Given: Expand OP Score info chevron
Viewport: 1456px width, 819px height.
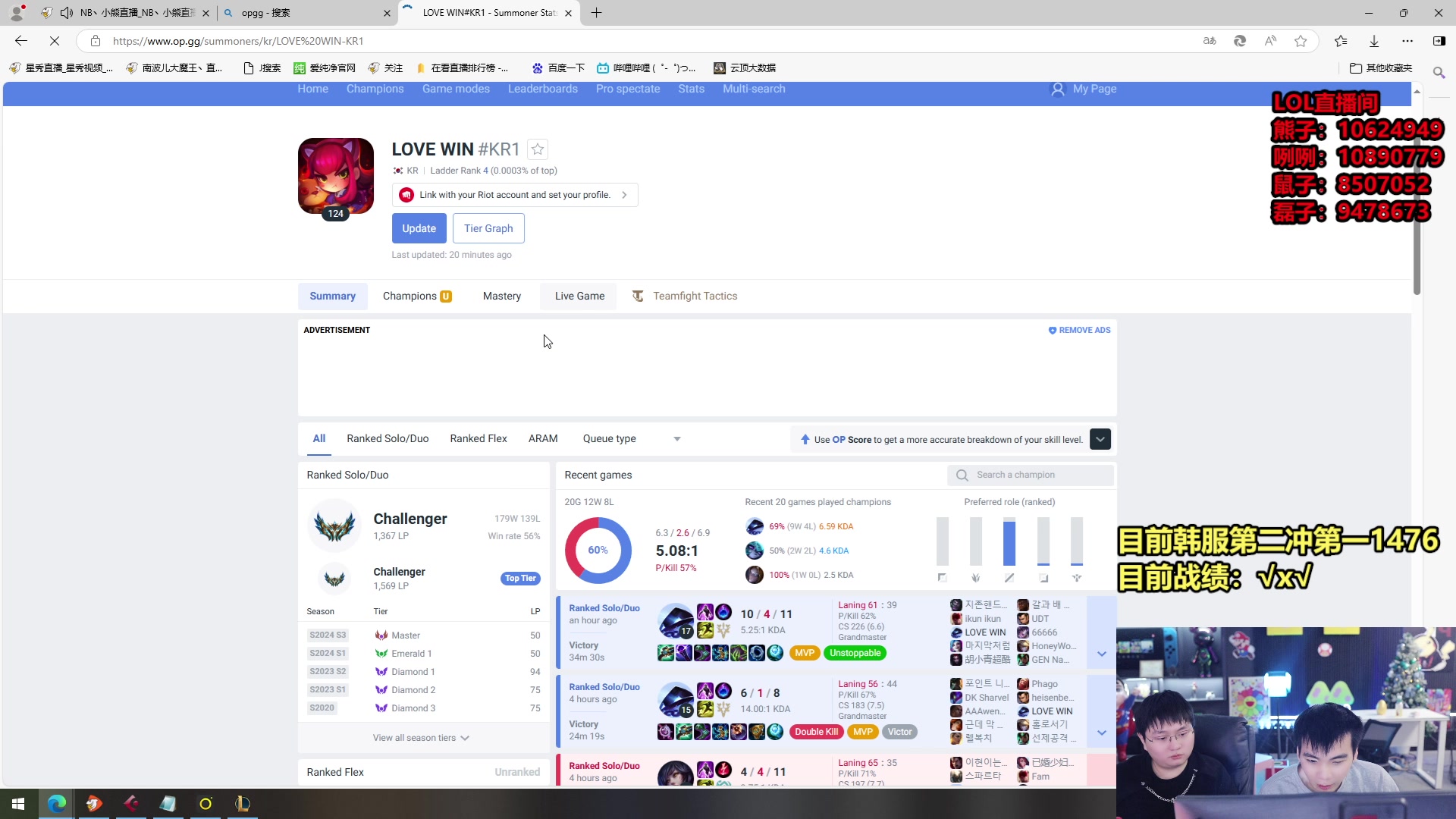Looking at the screenshot, I should [1100, 439].
